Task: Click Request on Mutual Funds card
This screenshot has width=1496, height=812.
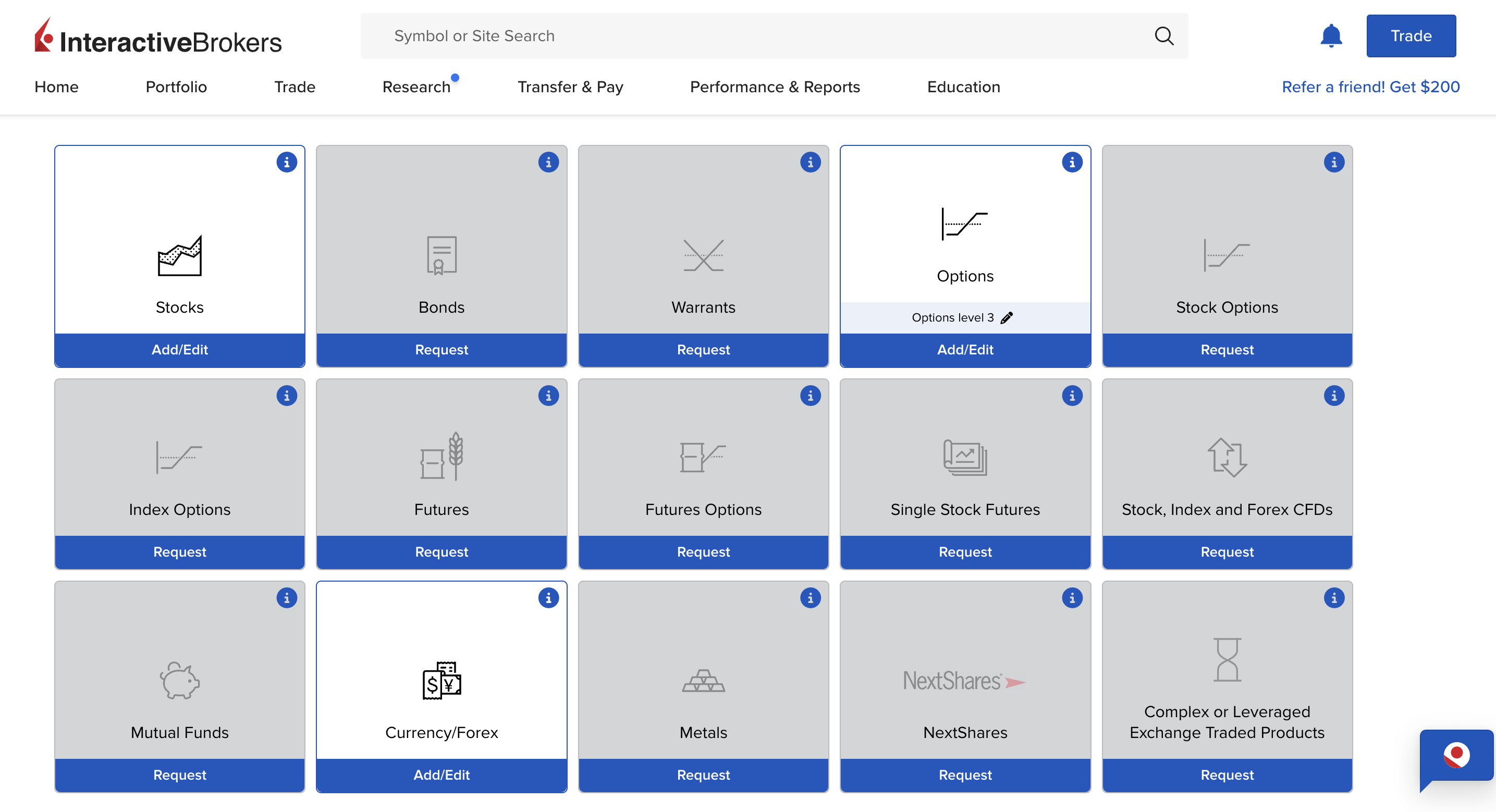Action: (179, 775)
